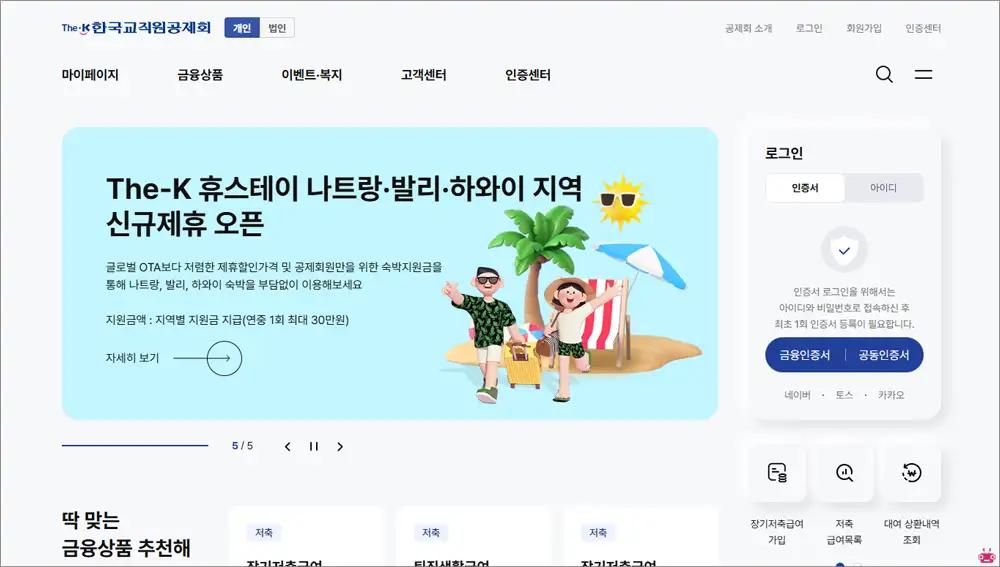The height and width of the screenshot is (567, 1000).
Task: Click the 5 / 5 slide counter
Action: tap(242, 446)
